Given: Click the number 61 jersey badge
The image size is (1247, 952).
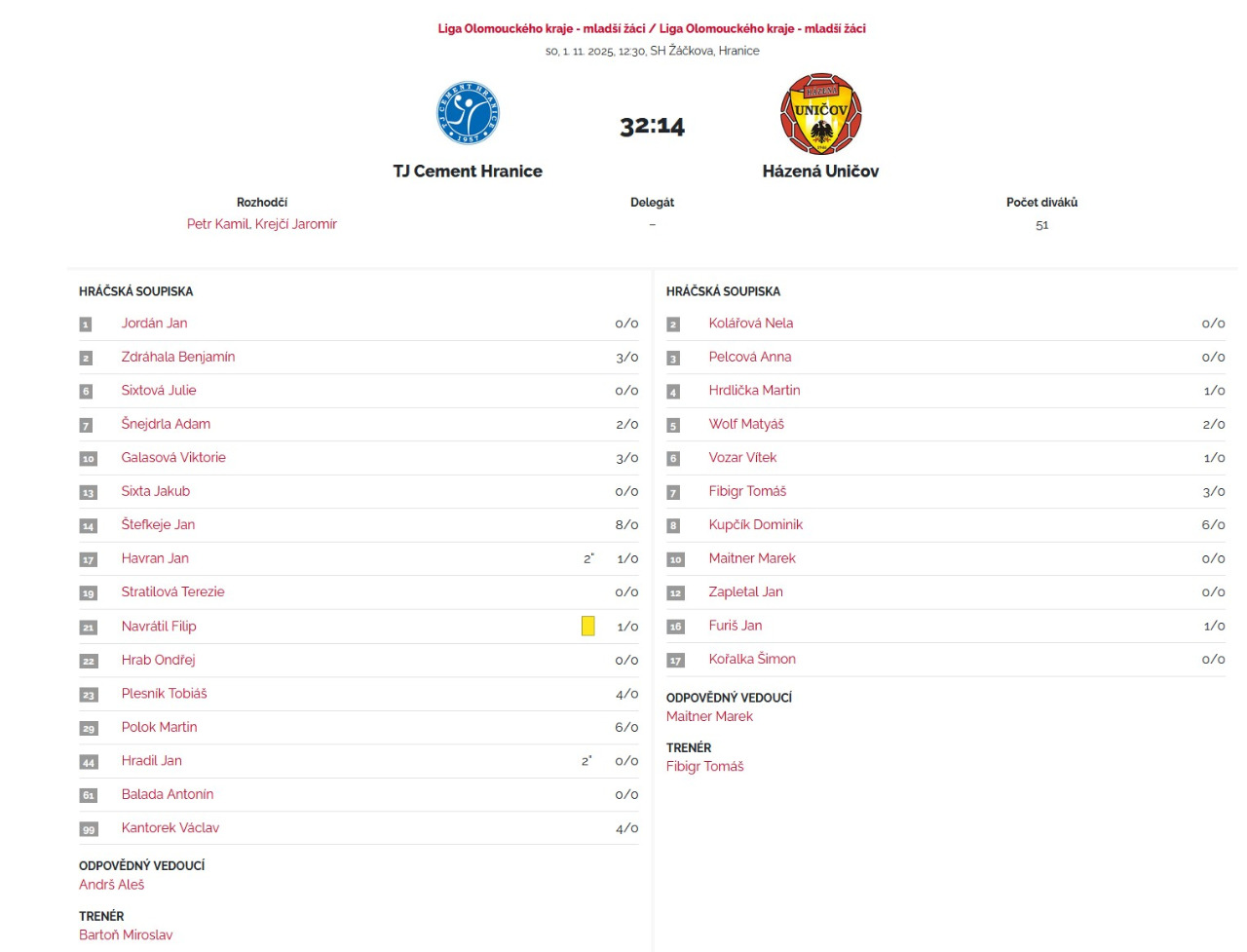Looking at the screenshot, I should tap(89, 795).
